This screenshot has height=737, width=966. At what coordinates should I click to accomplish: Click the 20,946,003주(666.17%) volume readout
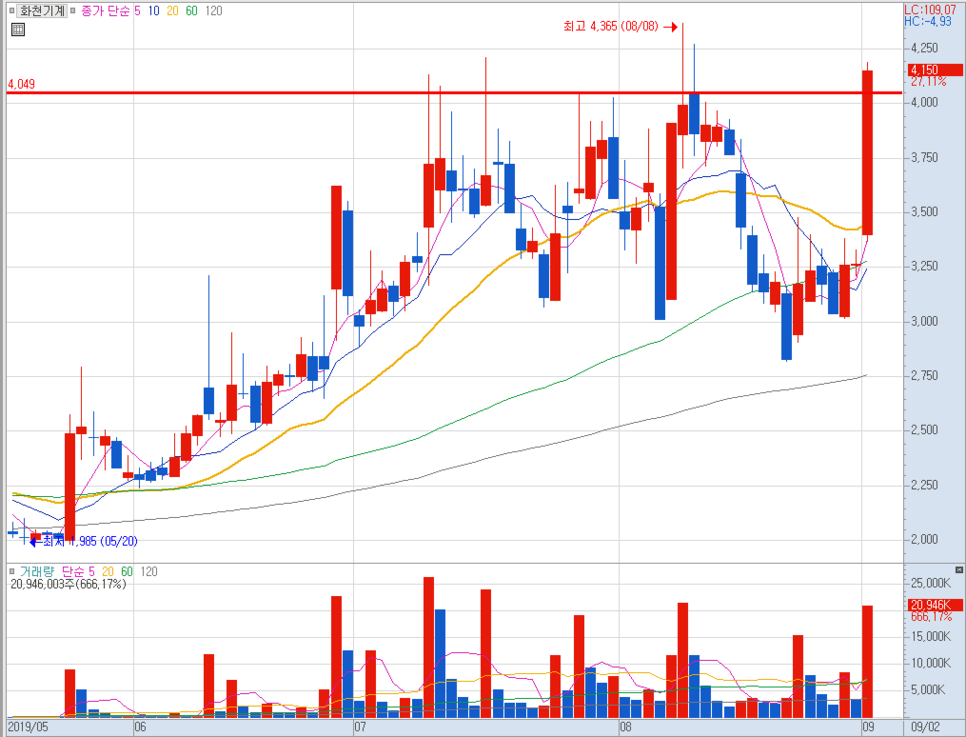[68, 584]
